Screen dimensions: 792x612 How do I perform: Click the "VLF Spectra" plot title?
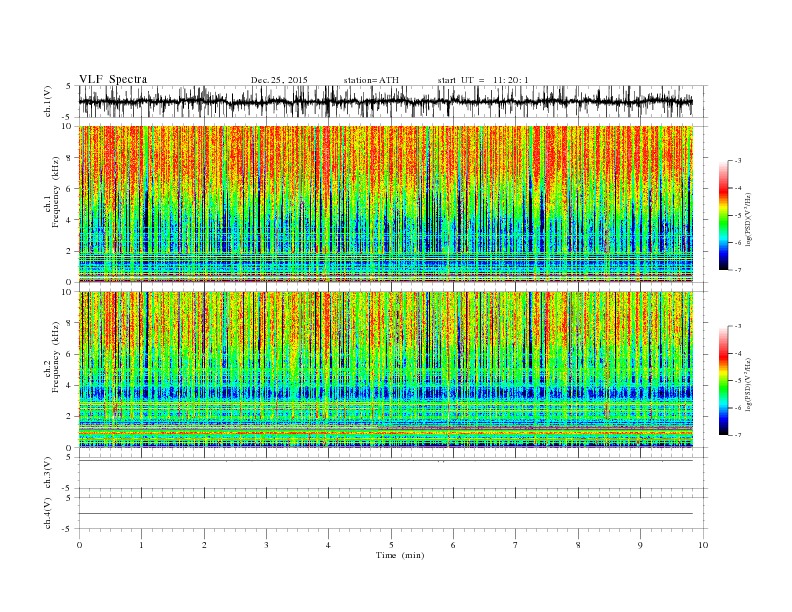113,79
